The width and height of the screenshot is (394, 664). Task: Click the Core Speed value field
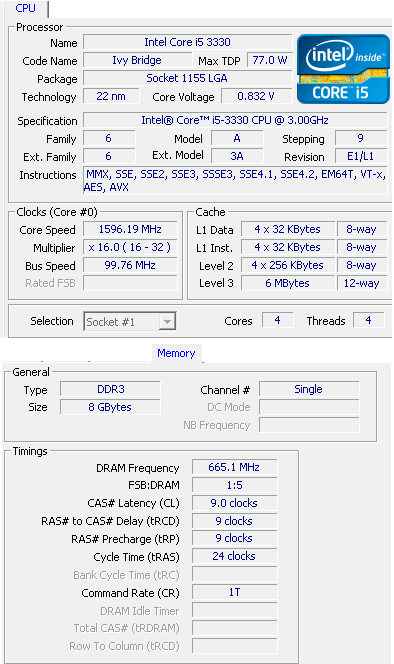pyautogui.click(x=130, y=230)
